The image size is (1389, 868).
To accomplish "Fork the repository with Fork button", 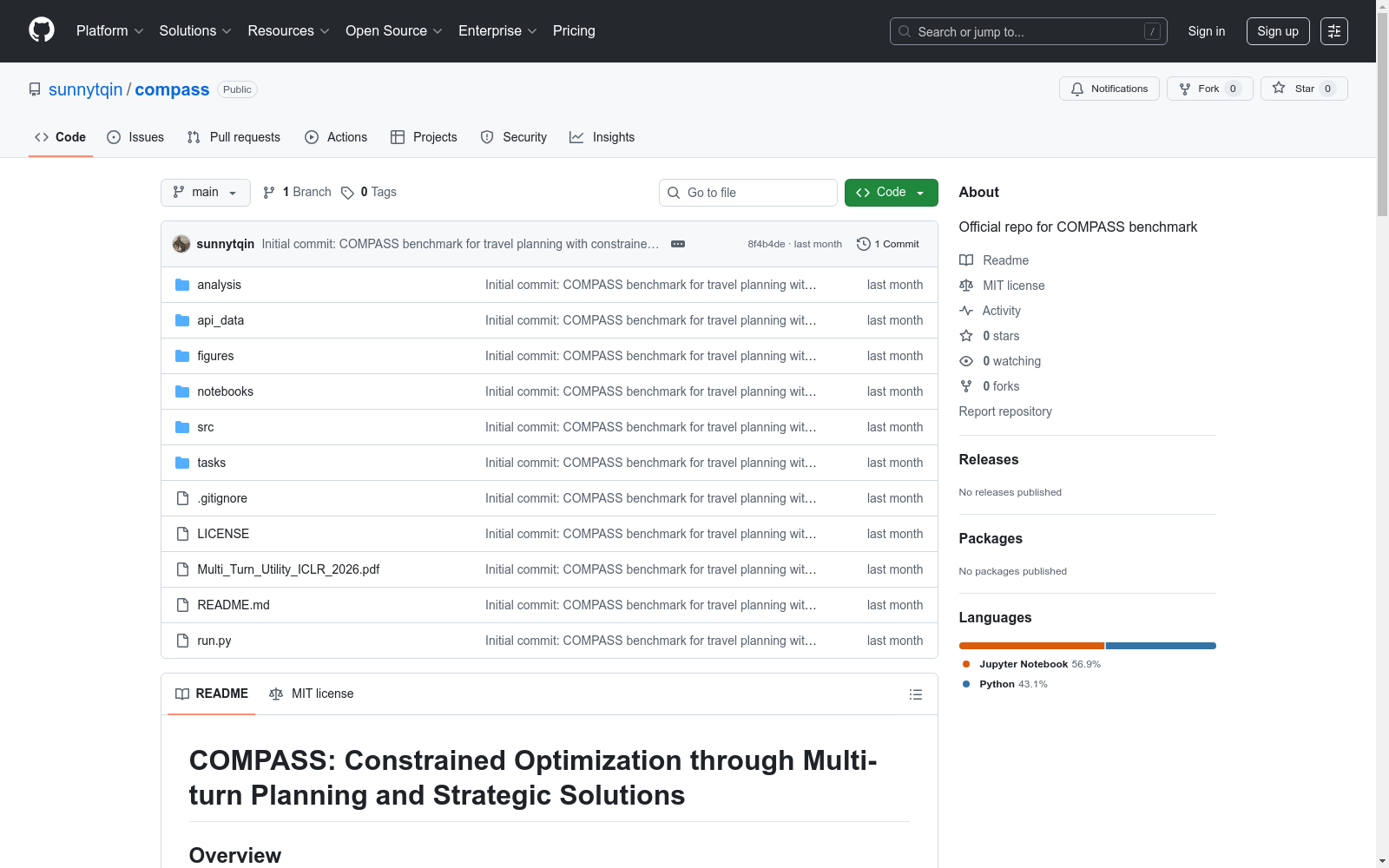I will tap(1210, 89).
